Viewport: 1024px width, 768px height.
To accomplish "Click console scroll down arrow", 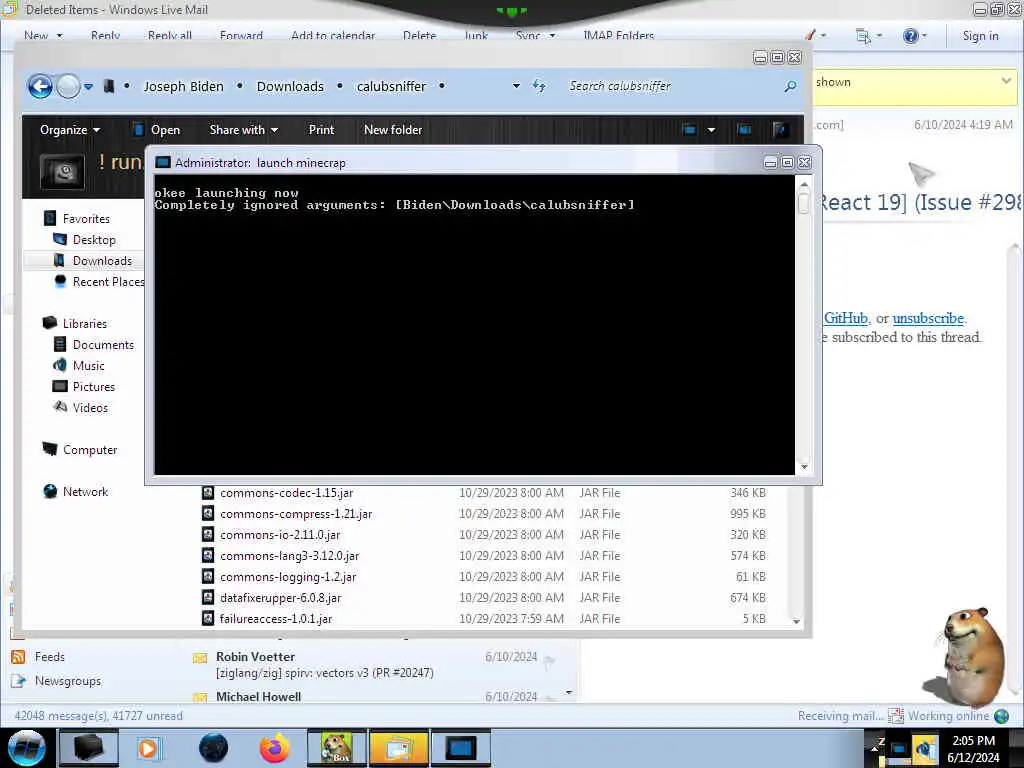I will click(804, 466).
